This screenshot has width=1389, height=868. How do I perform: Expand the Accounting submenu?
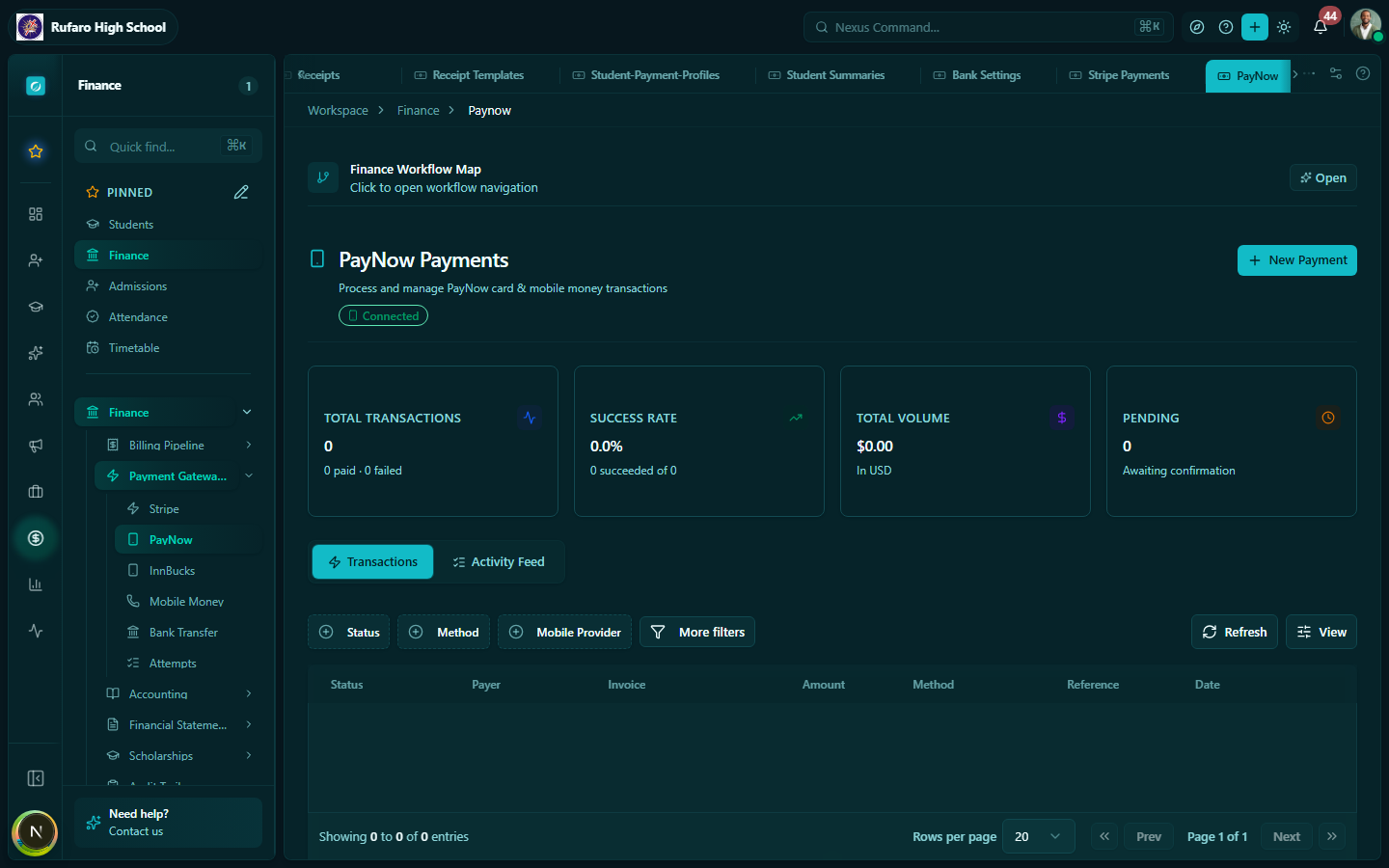click(249, 693)
